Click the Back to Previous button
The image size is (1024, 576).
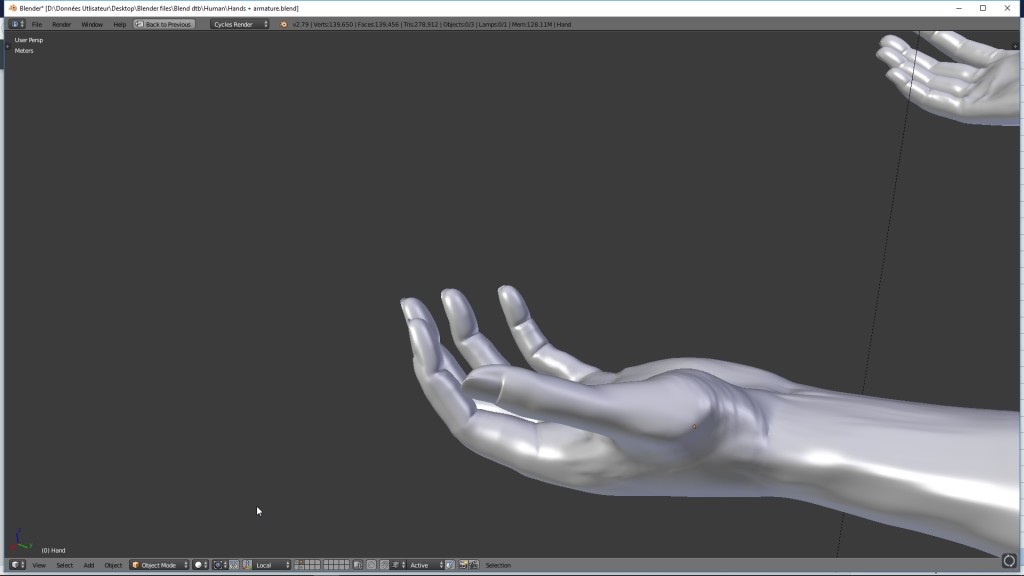pyautogui.click(x=165, y=24)
